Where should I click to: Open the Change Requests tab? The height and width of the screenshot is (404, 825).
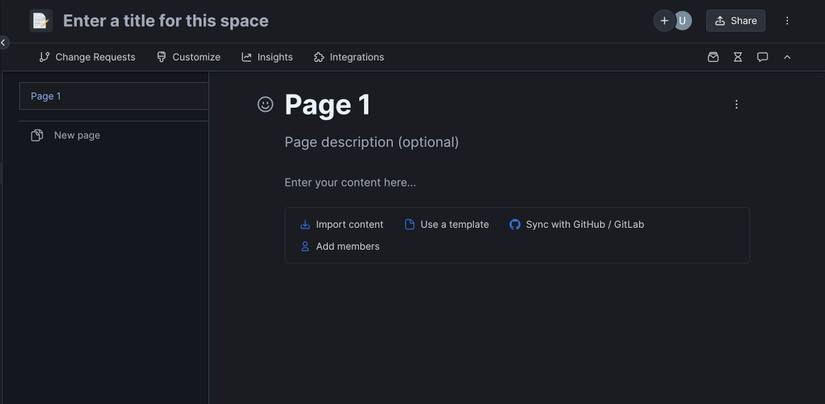[x=87, y=57]
